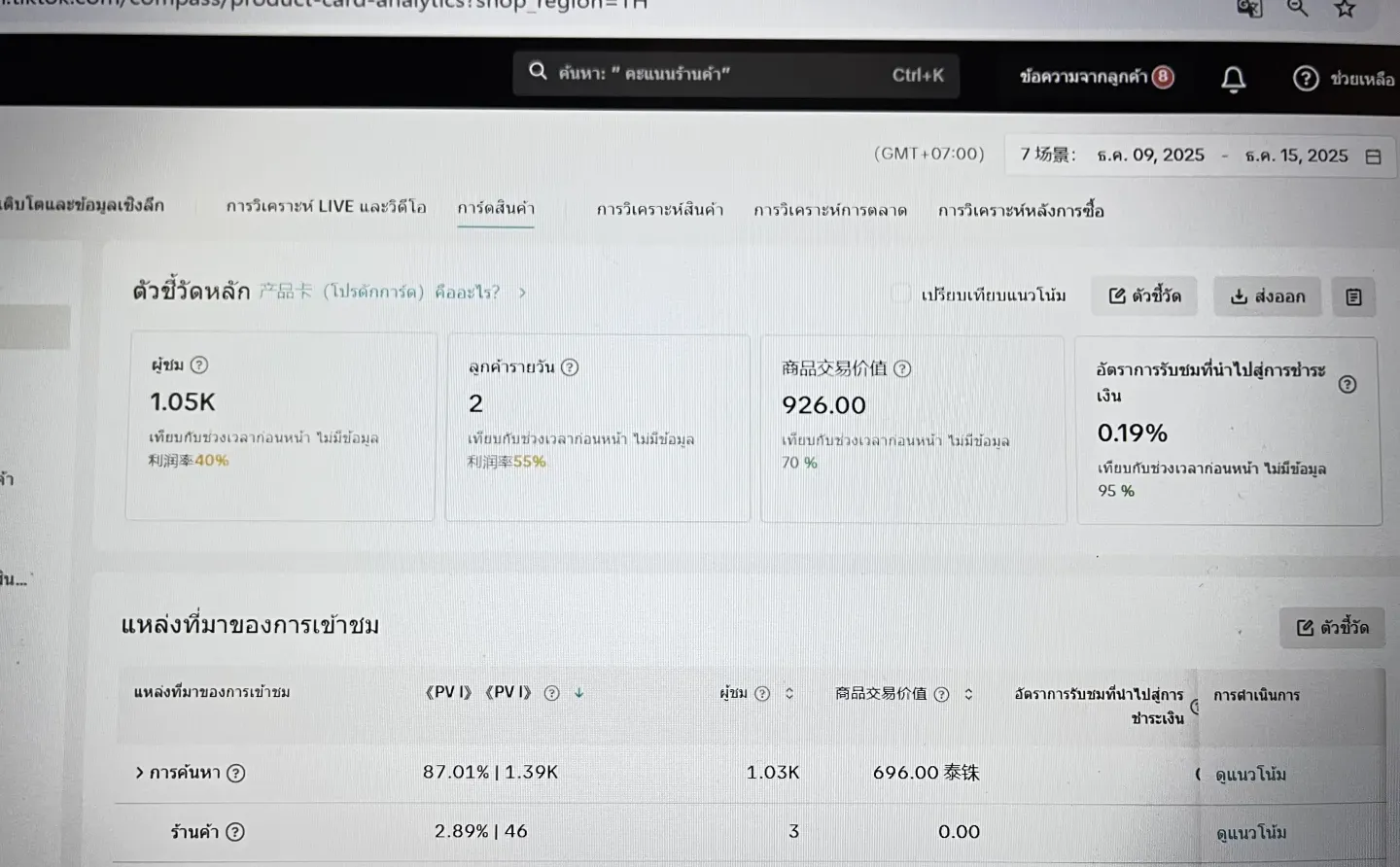Screen dimensions: 1400x867
Task: Click the "แหล่งที่มาของการเข้าชม" section heading
Action: (250, 624)
